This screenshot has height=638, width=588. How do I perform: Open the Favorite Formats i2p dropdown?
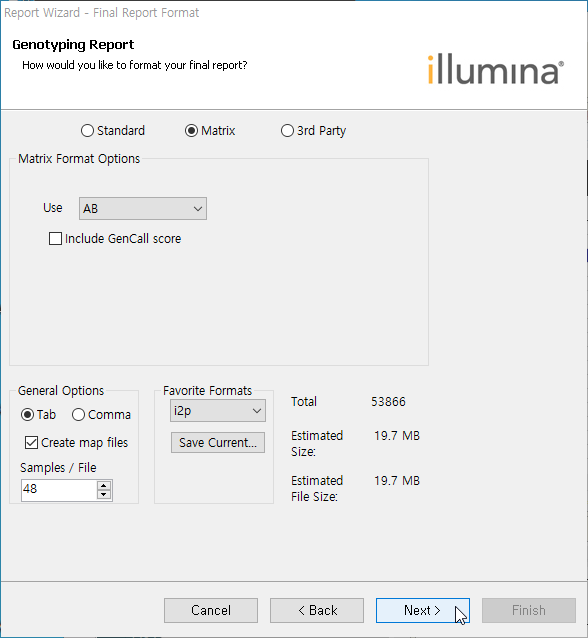[218, 411]
